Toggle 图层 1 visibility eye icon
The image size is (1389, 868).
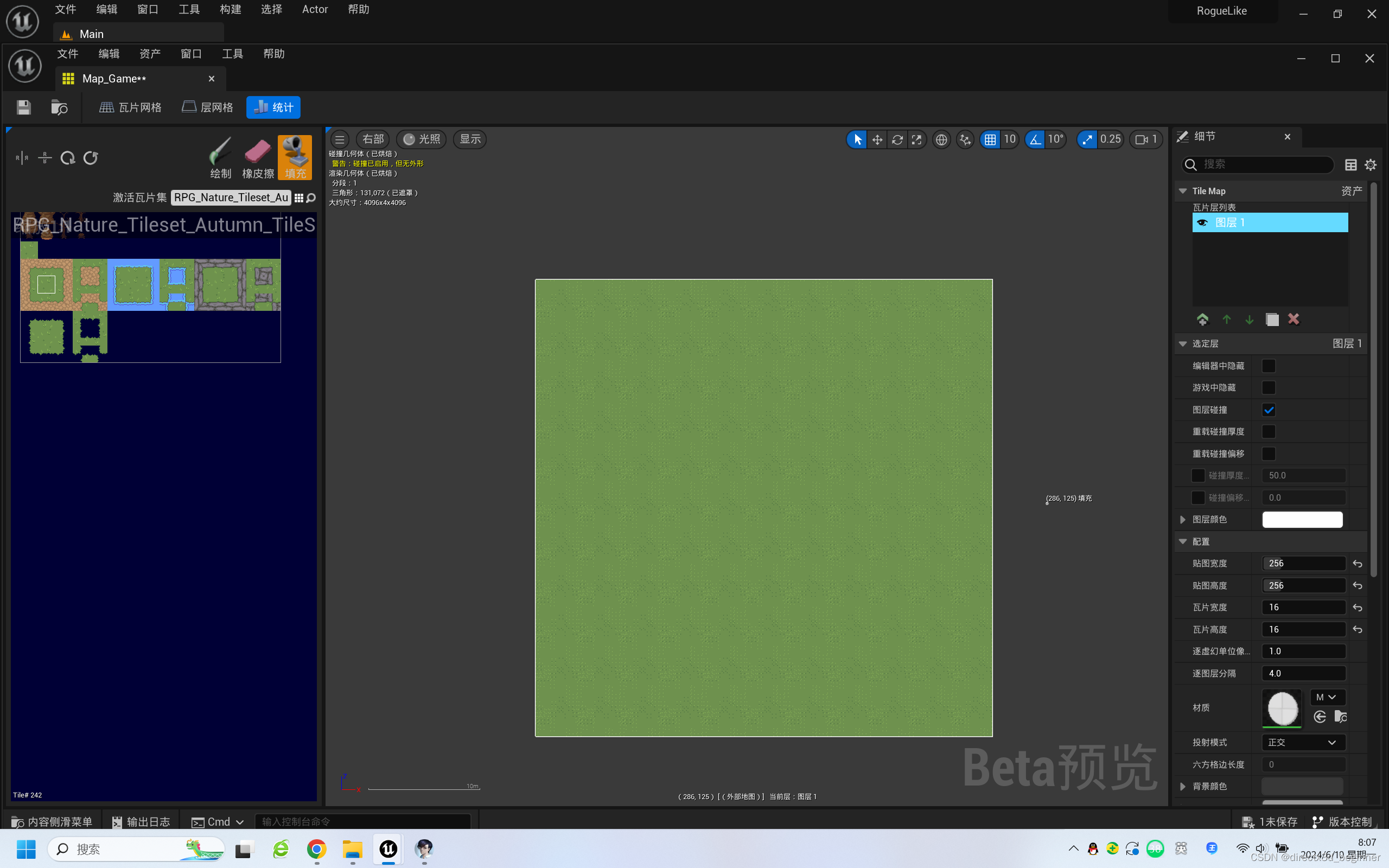click(x=1202, y=222)
